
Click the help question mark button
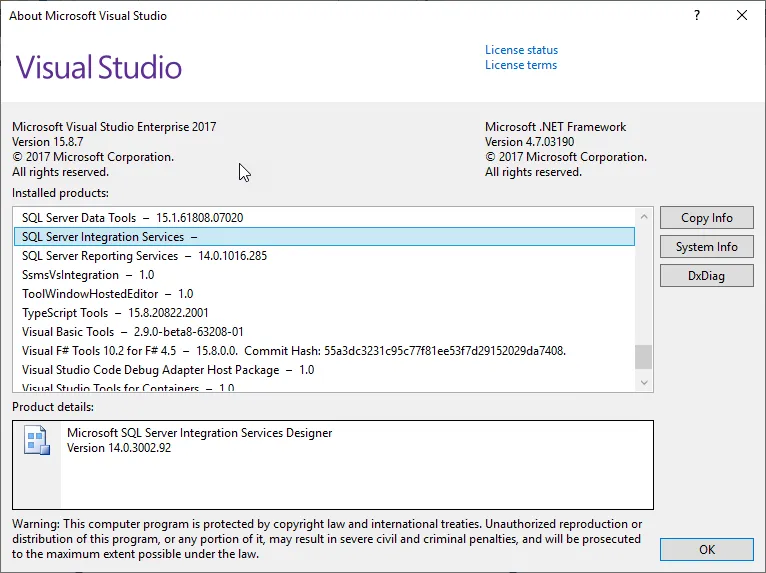tap(697, 16)
